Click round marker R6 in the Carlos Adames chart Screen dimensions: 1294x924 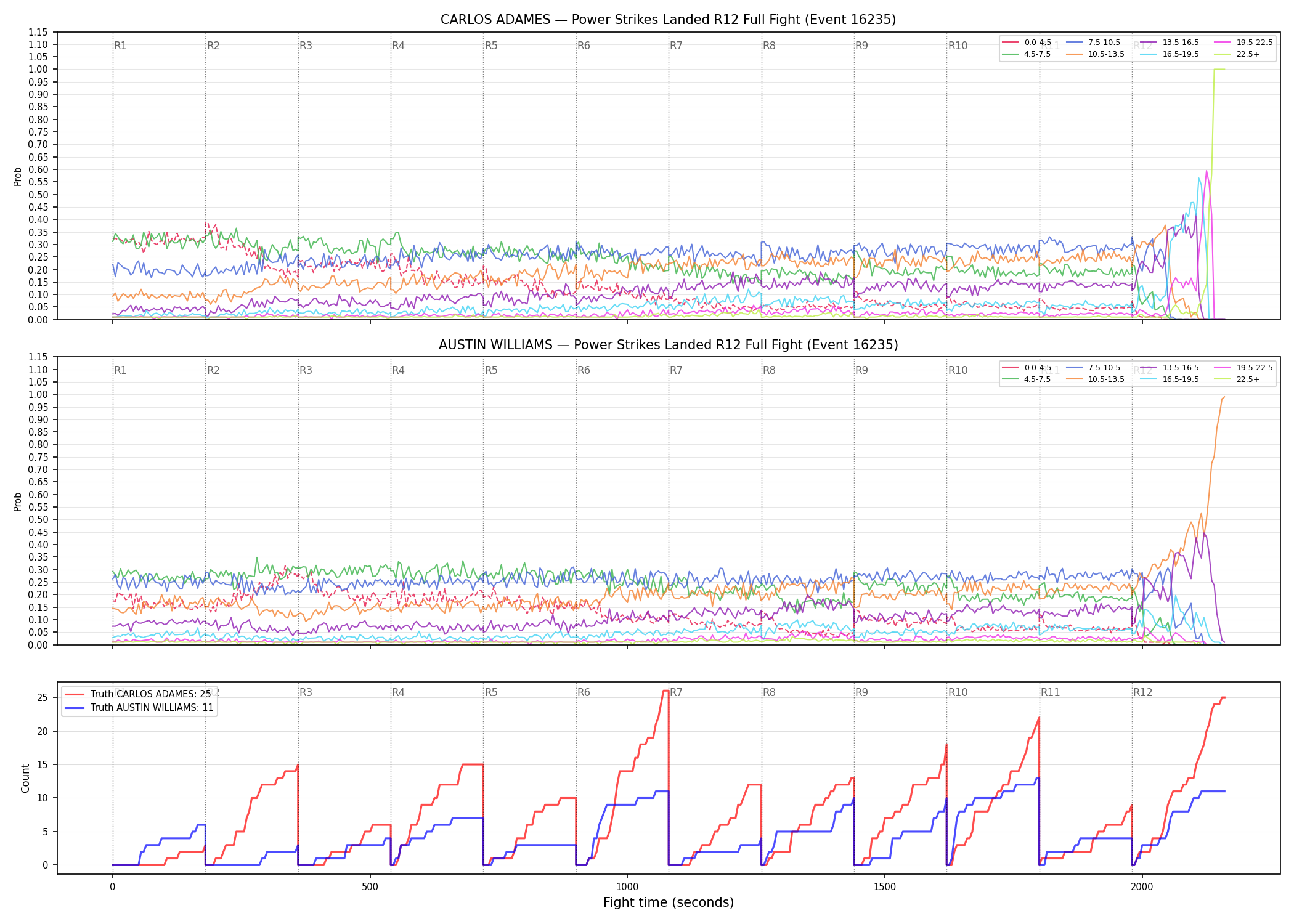[x=584, y=46]
